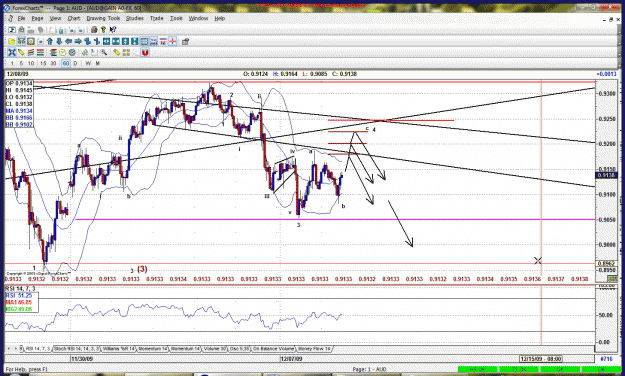The image size is (625, 376).
Task: Click the blue down arrow scroll icon
Action: 59,41
